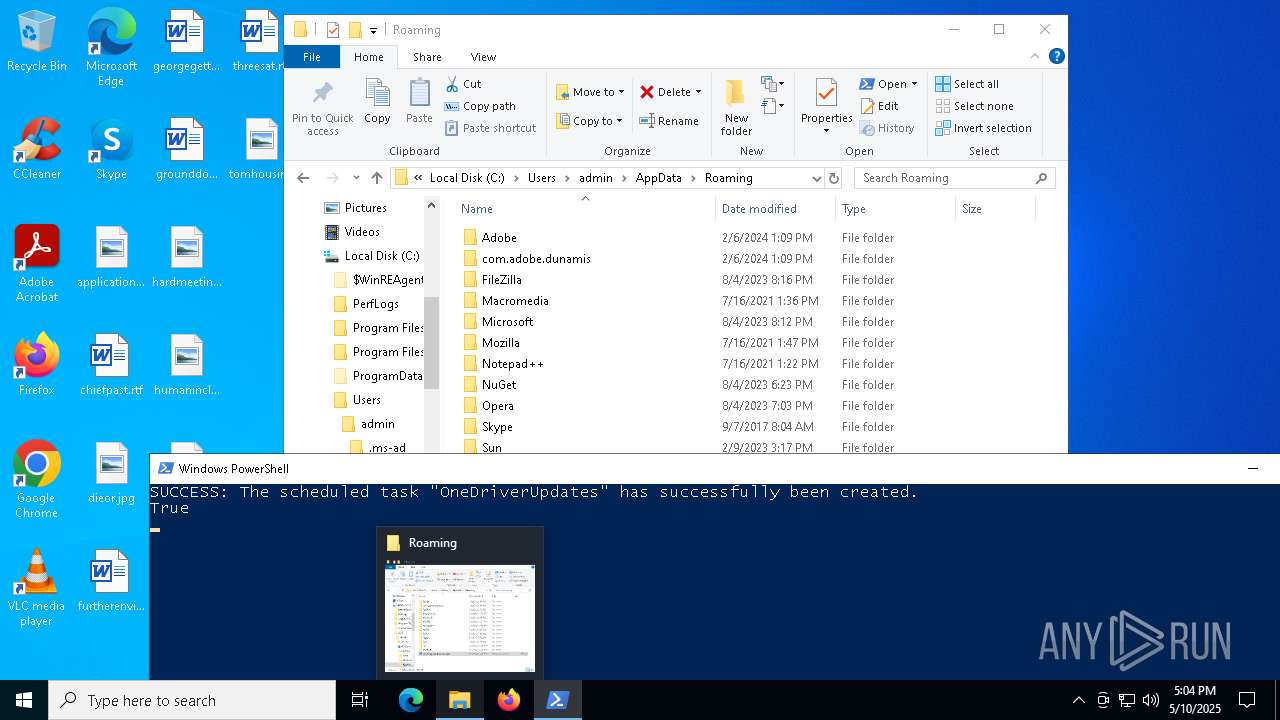Open VLC media player desktop icon
Viewport: 1280px width, 720px height.
pos(37,588)
